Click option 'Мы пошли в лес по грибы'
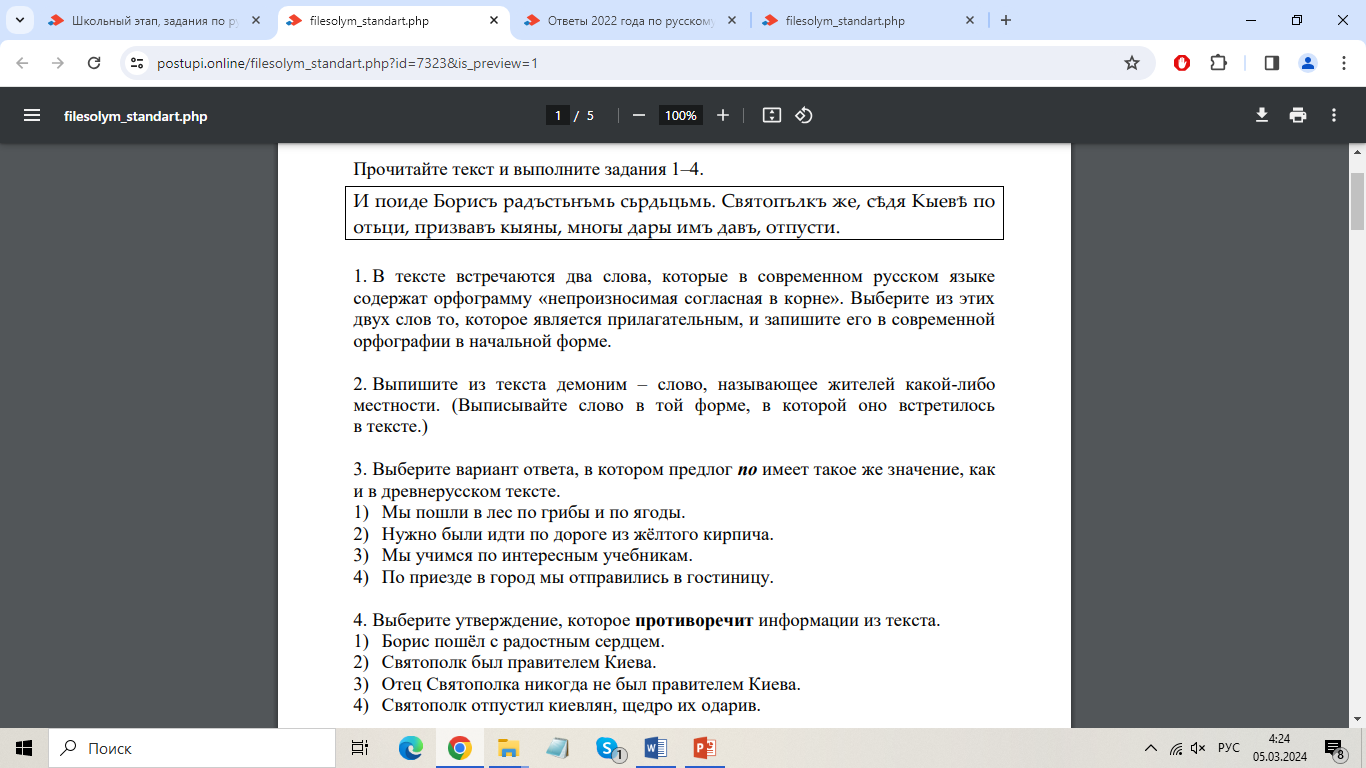 [533, 512]
